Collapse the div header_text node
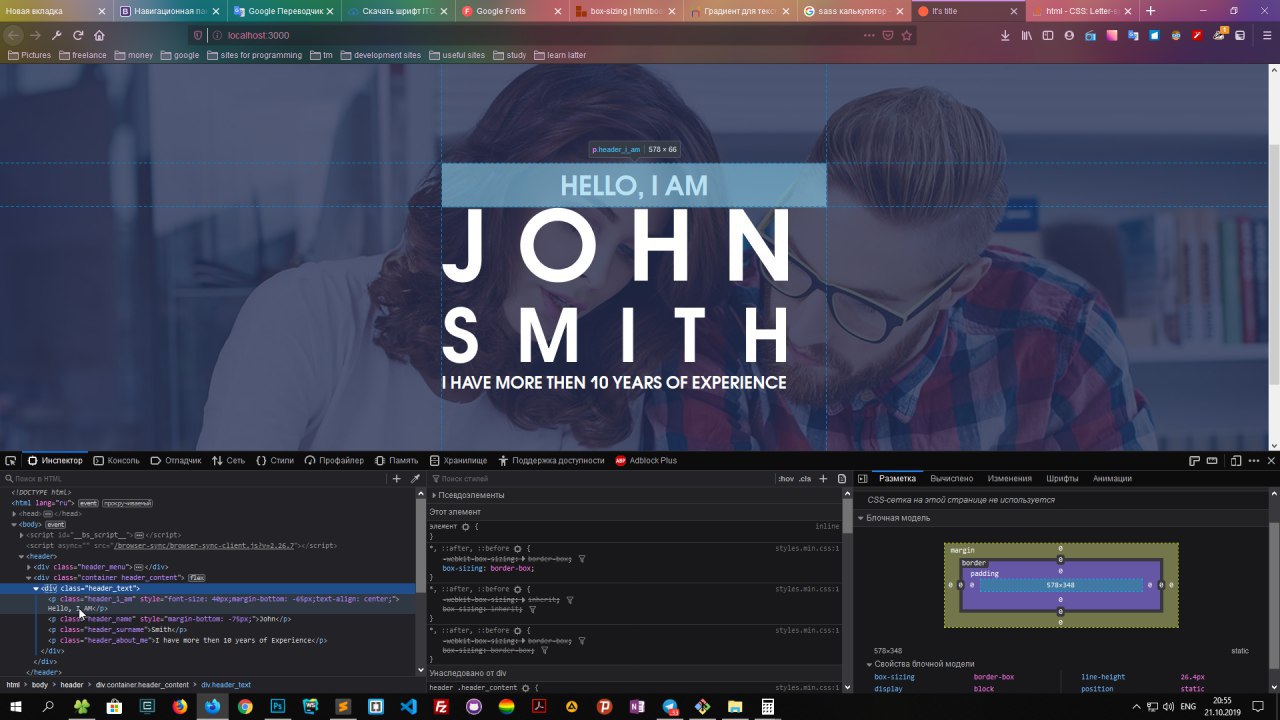The height and width of the screenshot is (720, 1280). [36, 588]
